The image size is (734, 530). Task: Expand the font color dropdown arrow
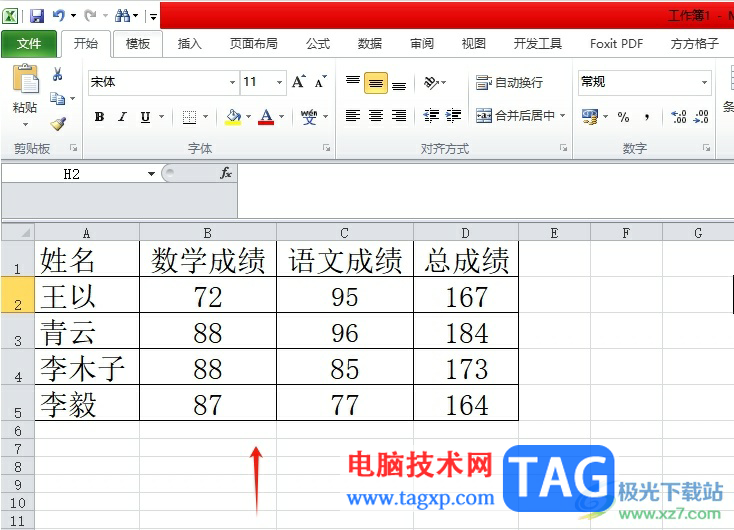[x=281, y=117]
